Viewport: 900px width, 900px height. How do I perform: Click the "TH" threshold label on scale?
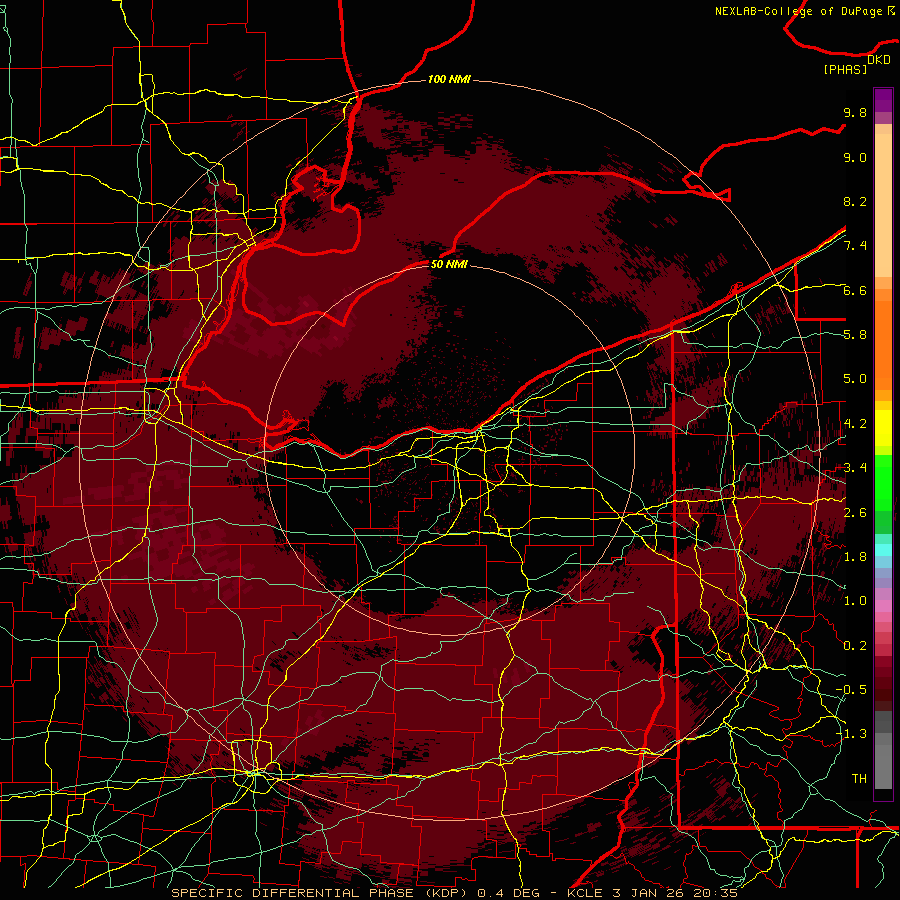pyautogui.click(x=859, y=778)
